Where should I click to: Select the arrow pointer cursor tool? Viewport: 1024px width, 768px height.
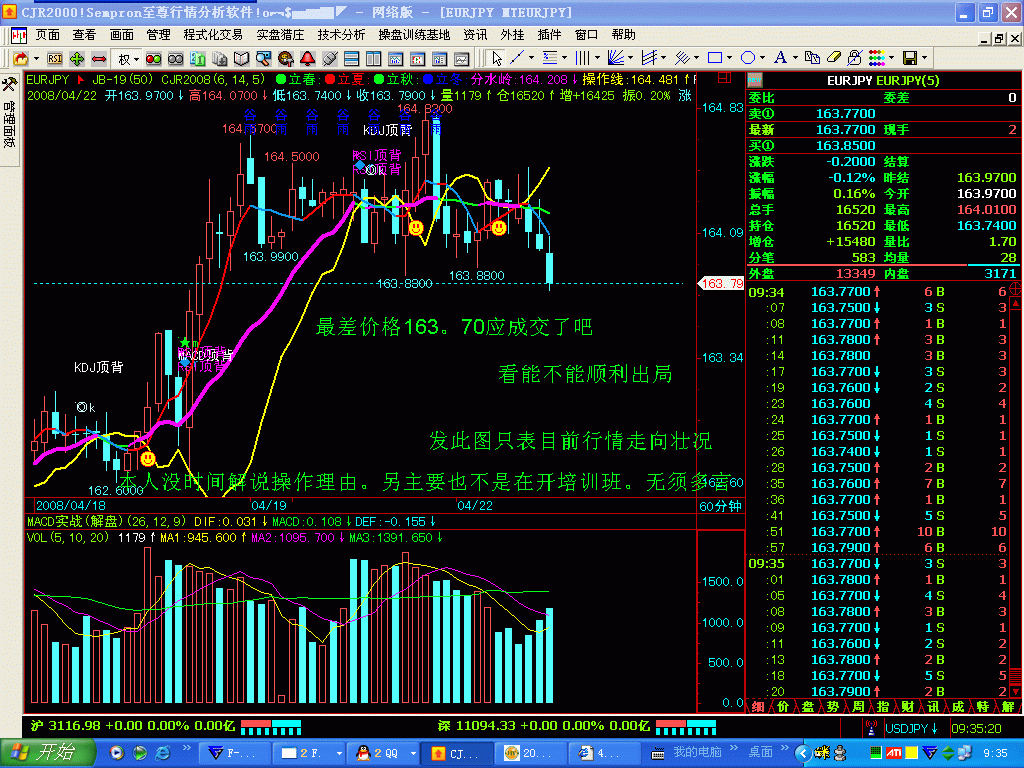496,59
